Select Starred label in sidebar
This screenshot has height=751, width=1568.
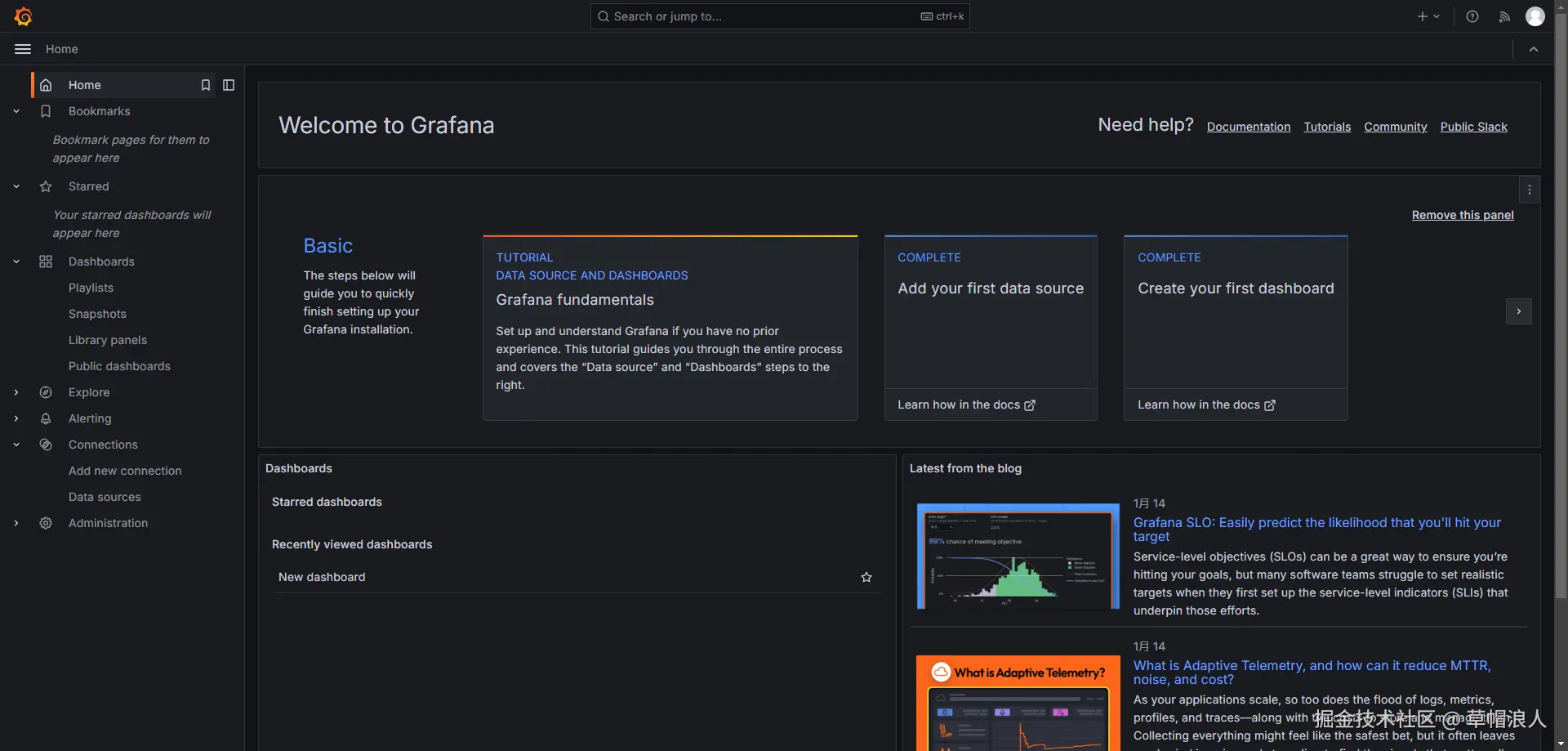[89, 186]
